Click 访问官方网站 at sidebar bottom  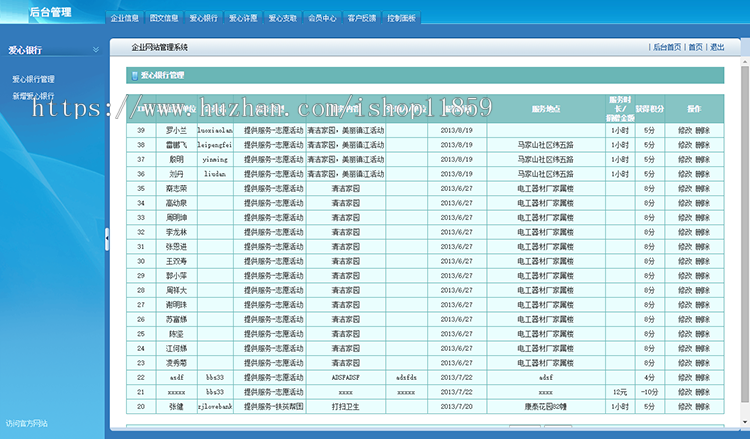27,423
